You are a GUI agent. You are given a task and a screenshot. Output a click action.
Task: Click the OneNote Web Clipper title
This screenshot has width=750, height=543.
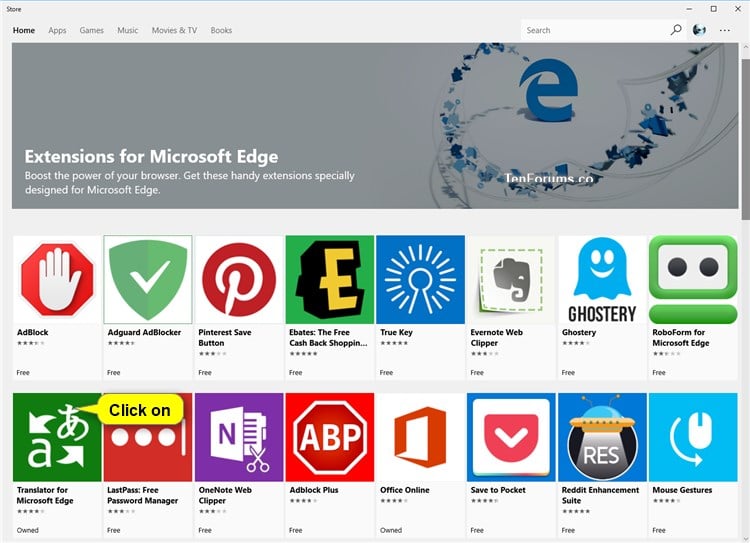225,495
